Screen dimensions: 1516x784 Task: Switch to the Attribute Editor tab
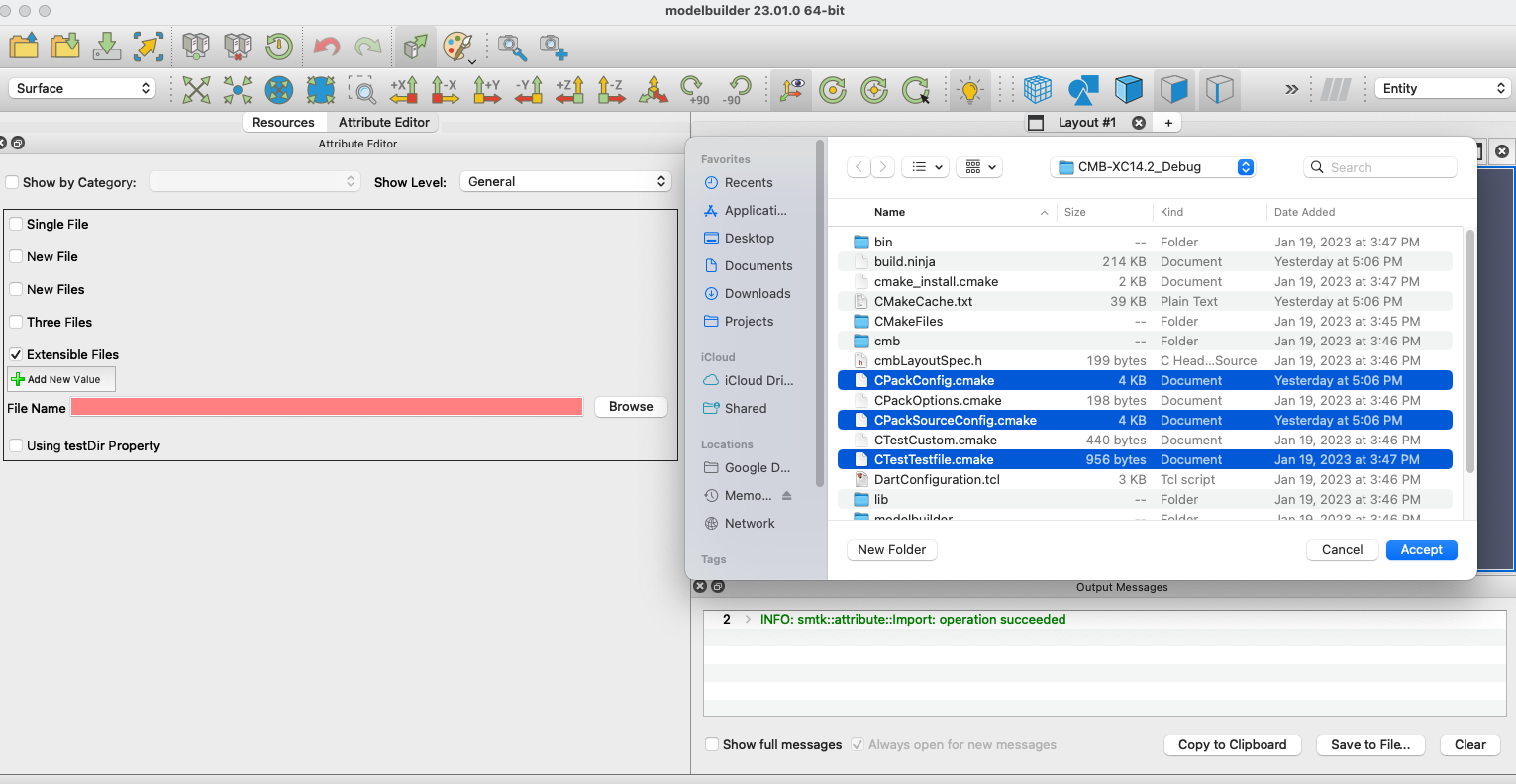[x=384, y=122]
